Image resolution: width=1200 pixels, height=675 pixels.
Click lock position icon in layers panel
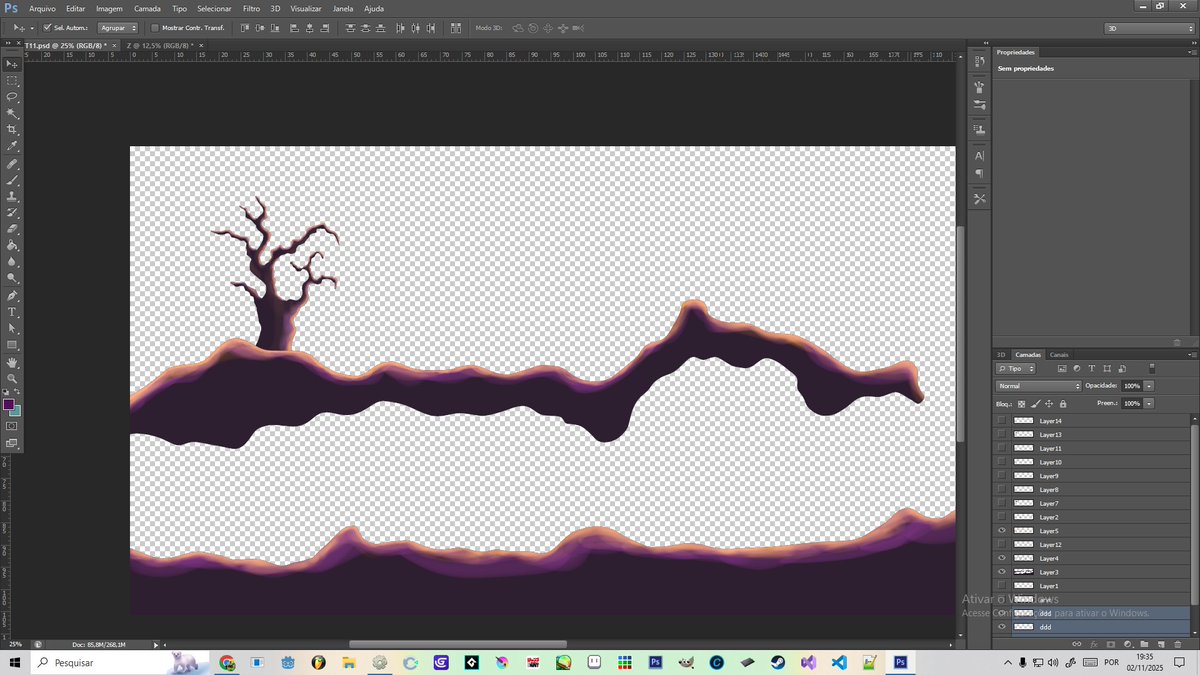1048,404
